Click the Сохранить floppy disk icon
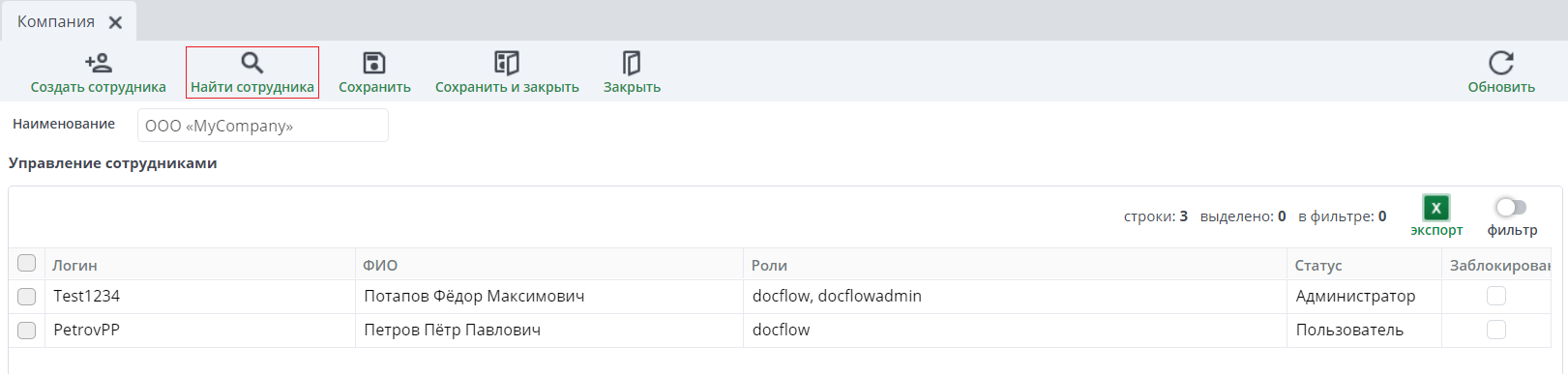1568x374 pixels. coord(374,63)
